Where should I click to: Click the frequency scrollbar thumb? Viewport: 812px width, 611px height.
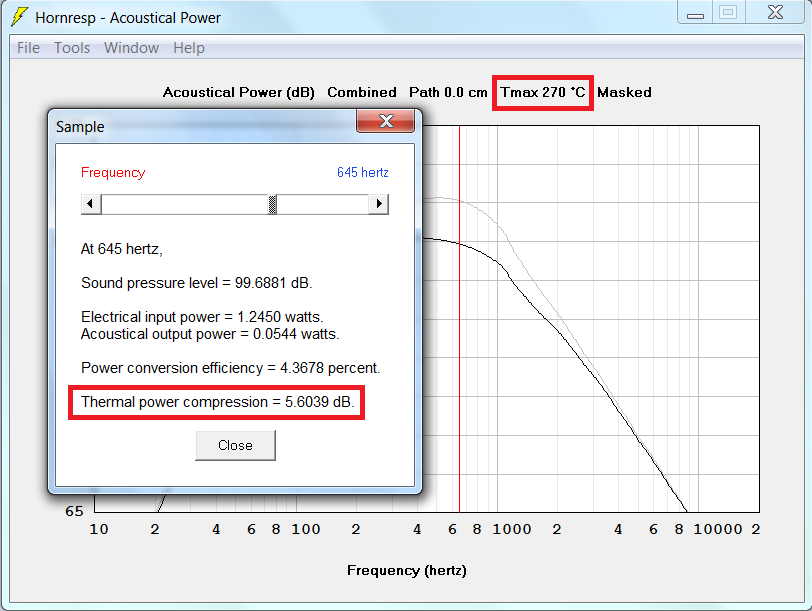coord(272,204)
